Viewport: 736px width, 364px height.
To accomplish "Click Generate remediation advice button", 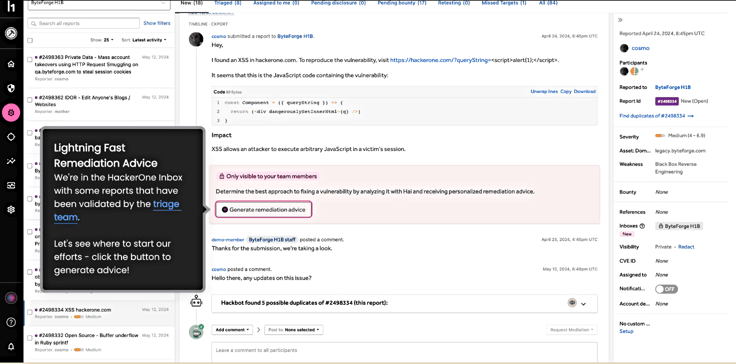I will tap(263, 209).
